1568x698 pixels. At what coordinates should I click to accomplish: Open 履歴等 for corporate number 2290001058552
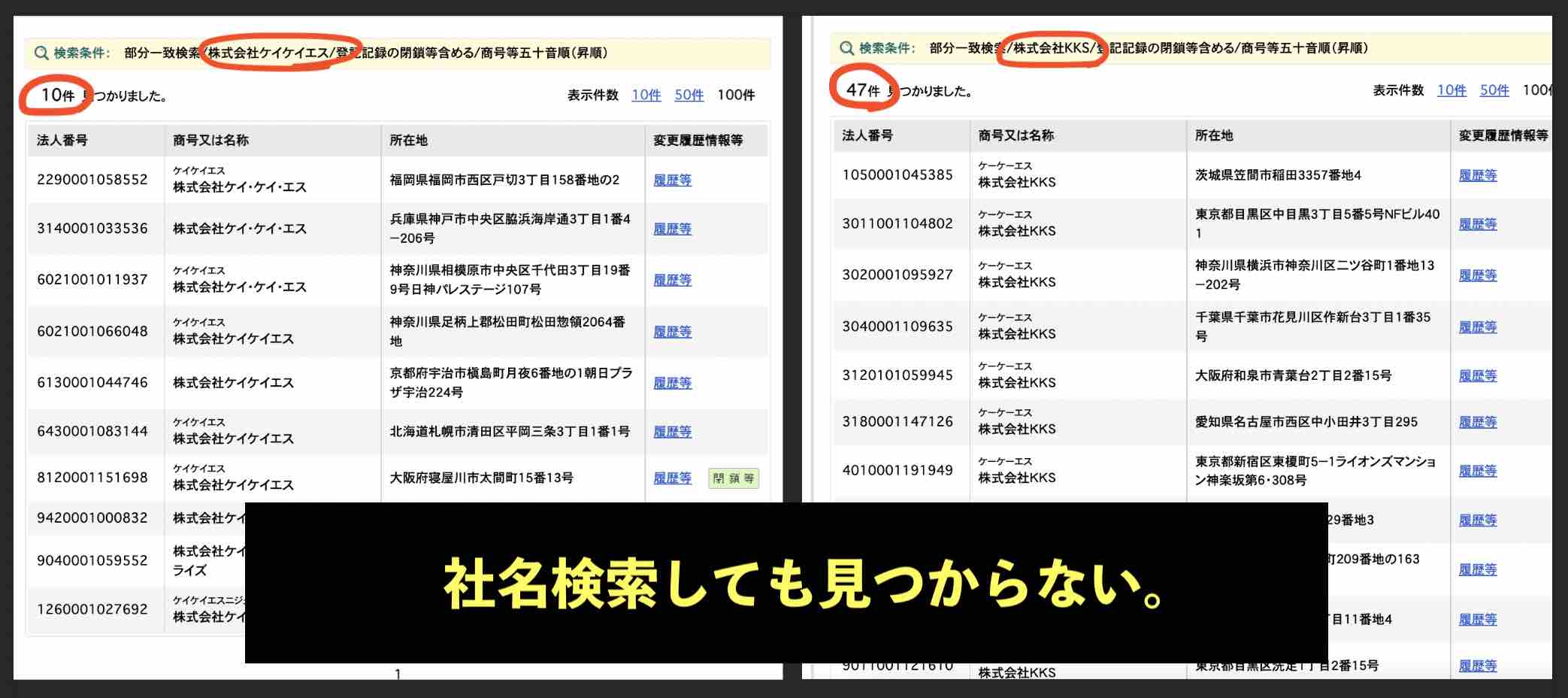pos(672,181)
